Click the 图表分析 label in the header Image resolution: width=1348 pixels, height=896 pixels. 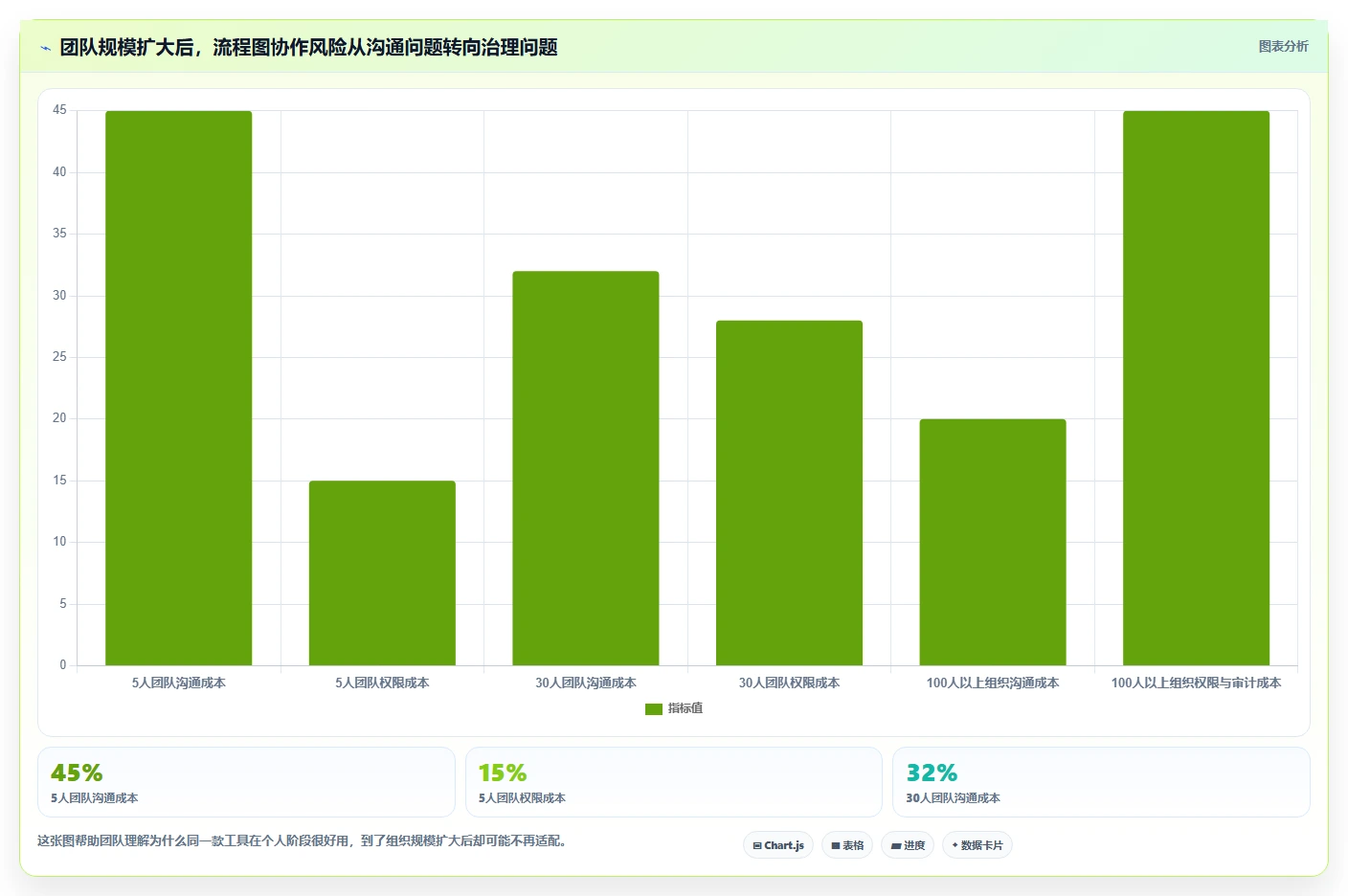point(1283,46)
